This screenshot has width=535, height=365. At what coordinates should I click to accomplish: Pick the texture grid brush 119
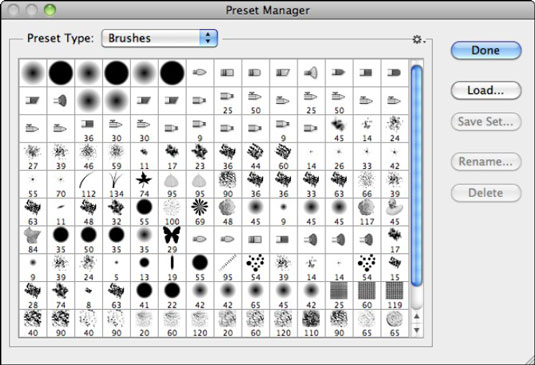click(x=395, y=295)
